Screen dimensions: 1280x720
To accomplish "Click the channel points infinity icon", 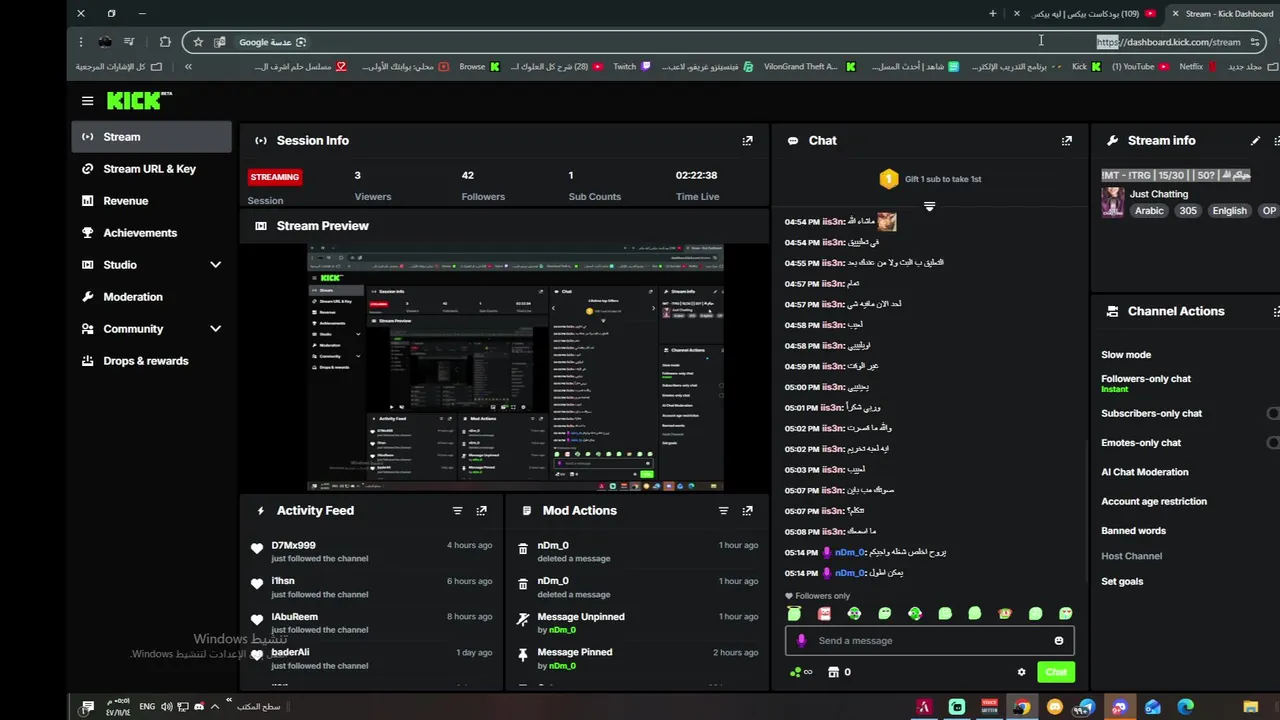I will click(801, 672).
